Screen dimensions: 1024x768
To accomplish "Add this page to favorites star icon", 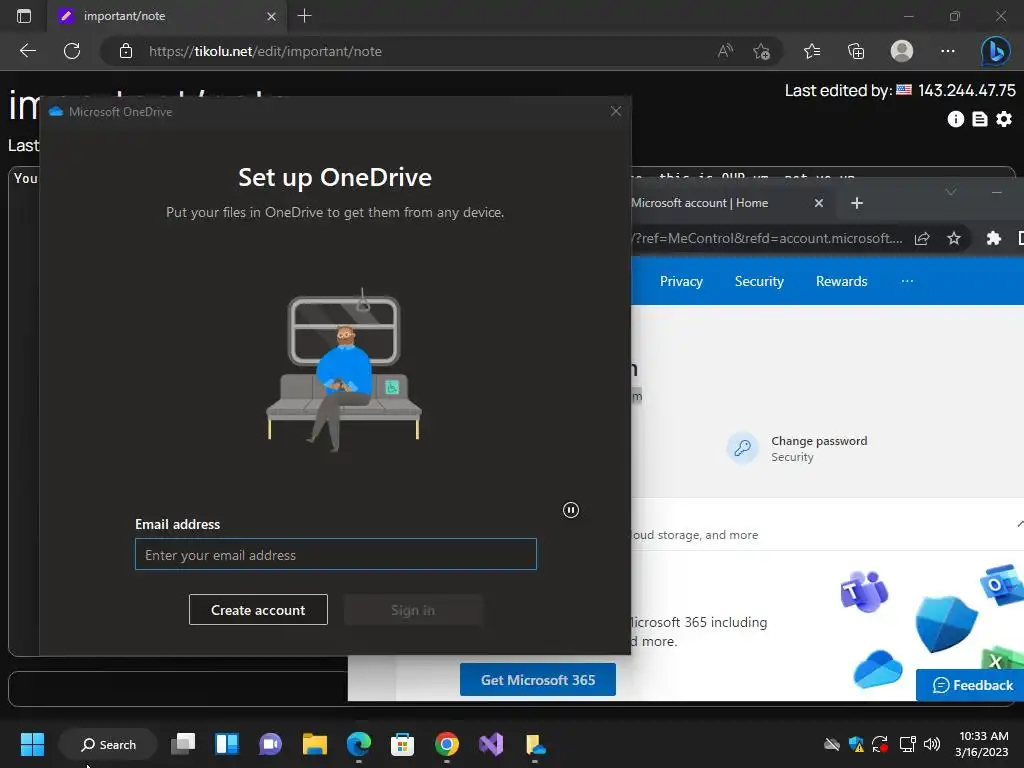I will [761, 51].
